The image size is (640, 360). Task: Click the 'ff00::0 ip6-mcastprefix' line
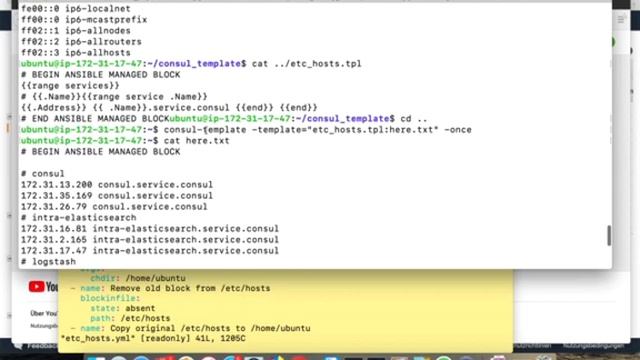pyautogui.click(x=84, y=20)
